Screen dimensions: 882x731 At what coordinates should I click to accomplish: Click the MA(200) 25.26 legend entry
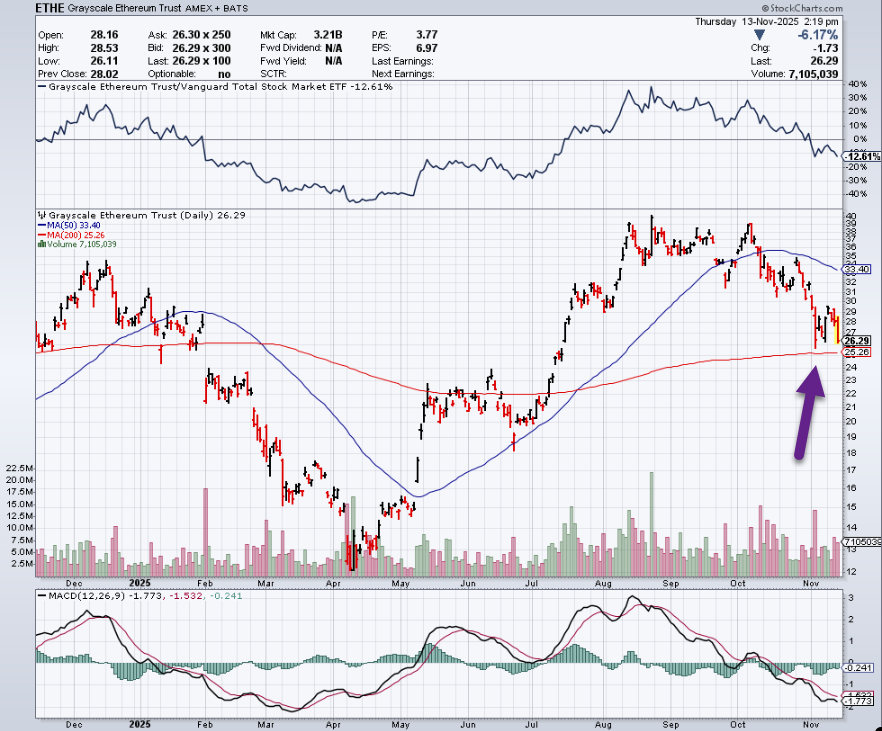pyautogui.click(x=76, y=235)
